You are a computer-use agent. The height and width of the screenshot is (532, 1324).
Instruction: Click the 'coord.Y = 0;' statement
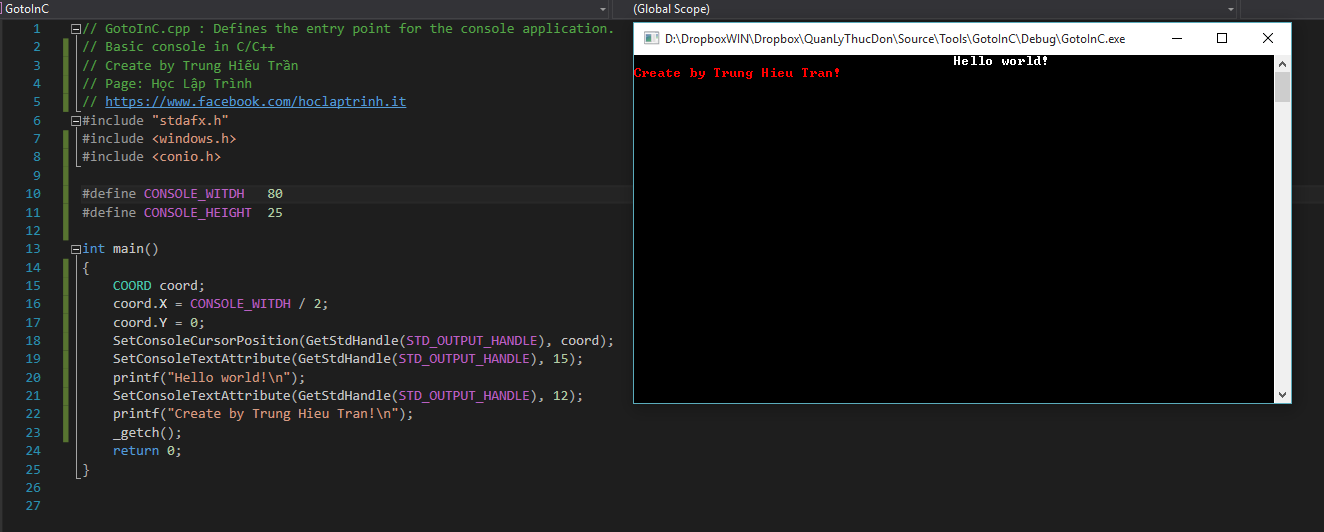(x=159, y=323)
